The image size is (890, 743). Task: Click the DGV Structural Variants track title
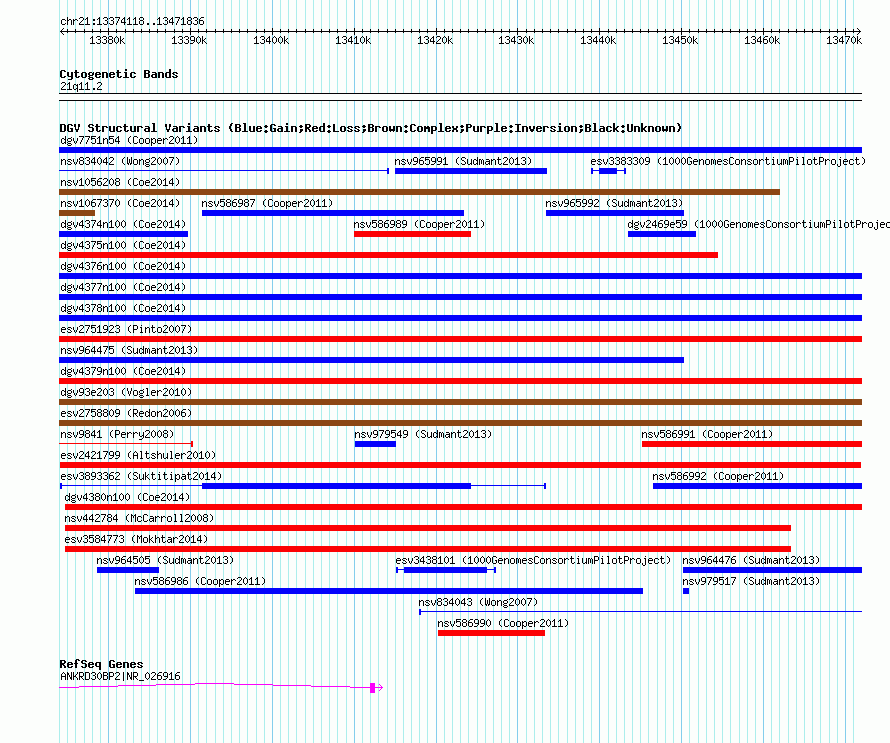pyautogui.click(x=371, y=128)
